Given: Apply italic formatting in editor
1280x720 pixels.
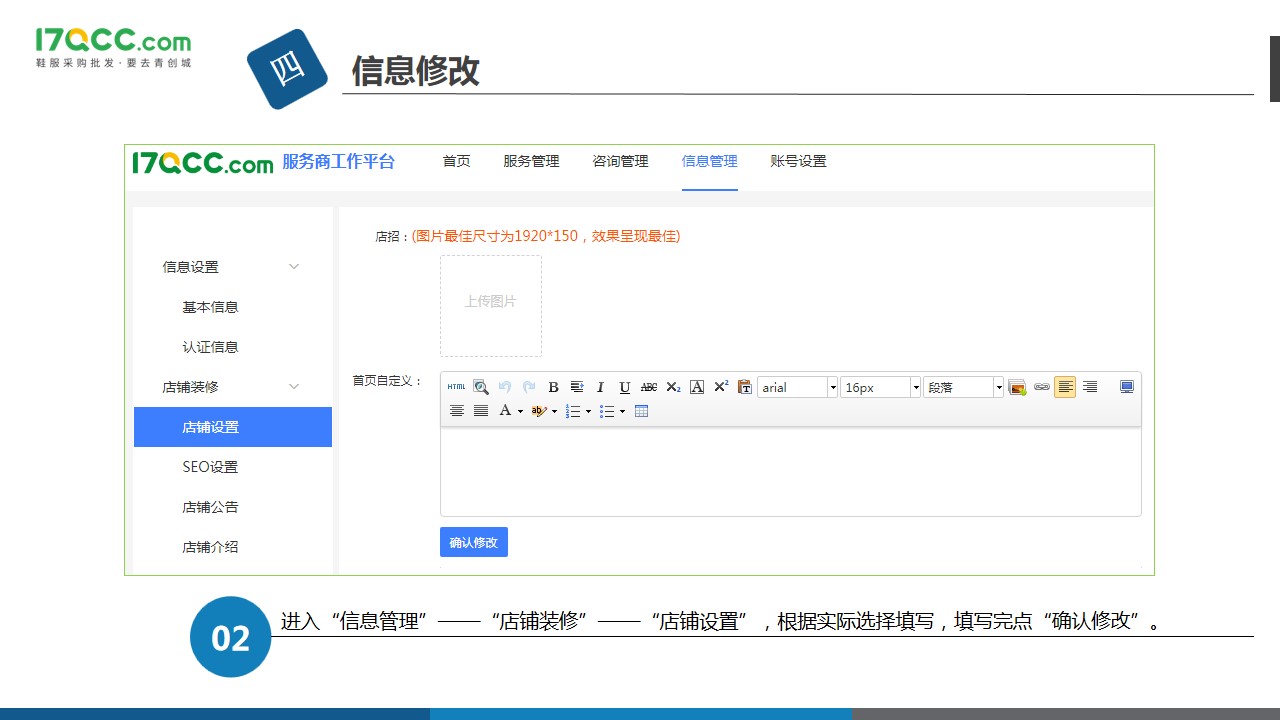Looking at the screenshot, I should [x=600, y=387].
